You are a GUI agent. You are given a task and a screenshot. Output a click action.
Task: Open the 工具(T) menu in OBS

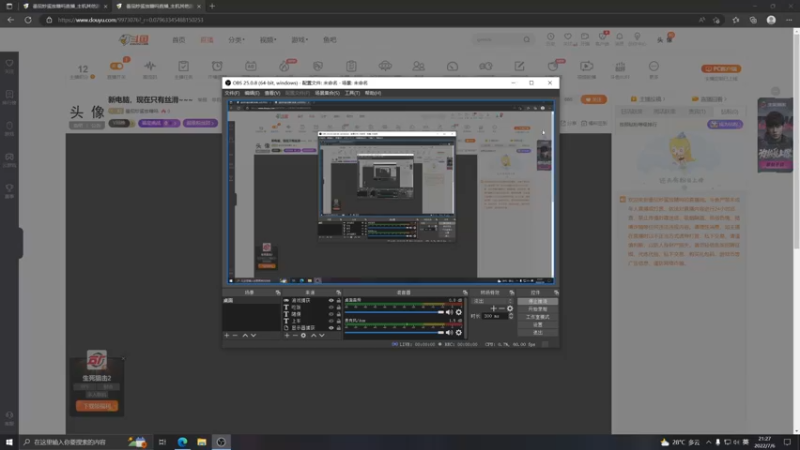tap(352, 93)
